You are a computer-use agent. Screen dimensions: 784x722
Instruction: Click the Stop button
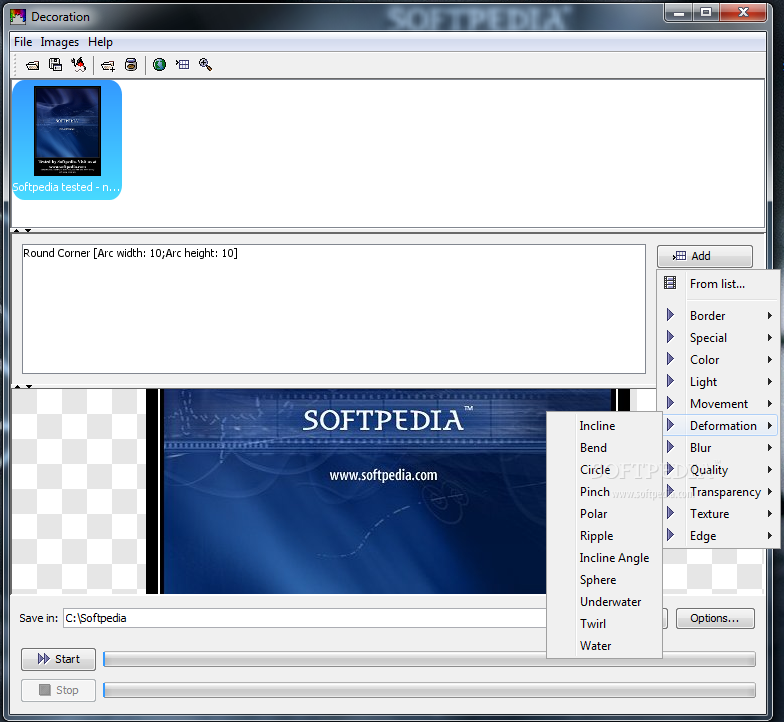(x=58, y=690)
